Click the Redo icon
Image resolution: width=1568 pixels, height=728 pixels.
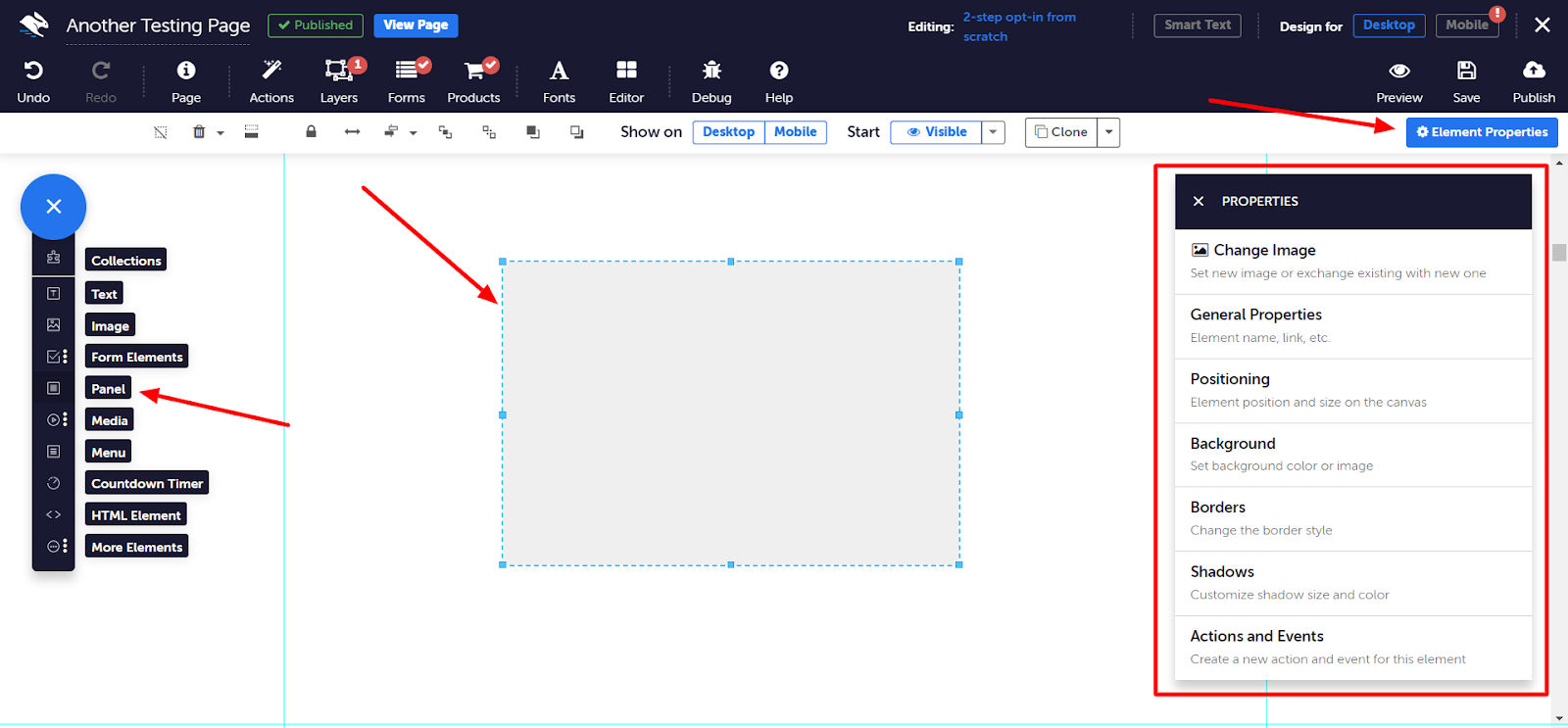(x=100, y=71)
